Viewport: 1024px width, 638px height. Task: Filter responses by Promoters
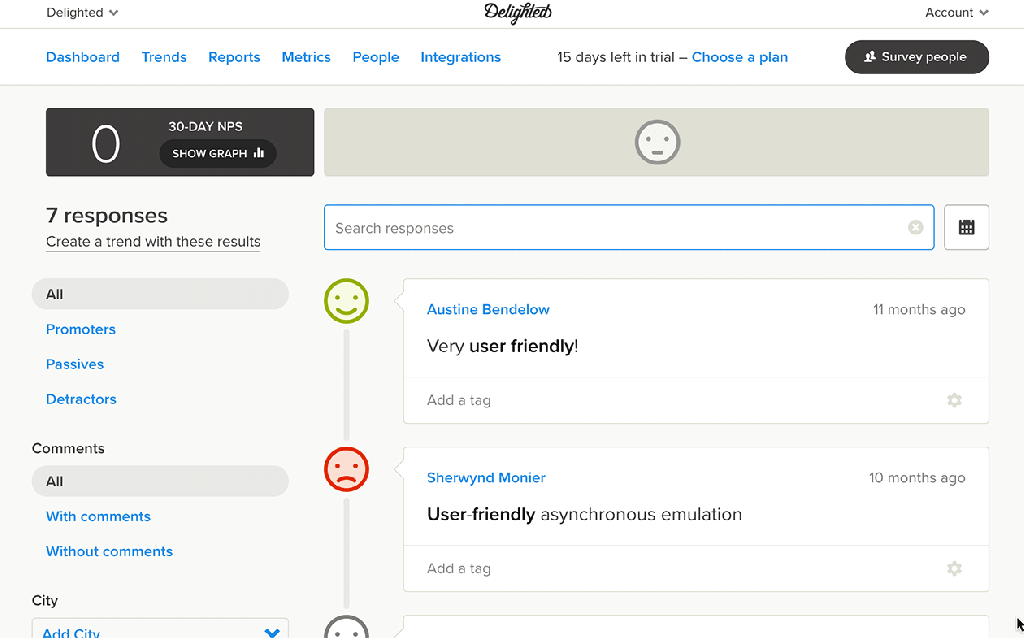[81, 329]
